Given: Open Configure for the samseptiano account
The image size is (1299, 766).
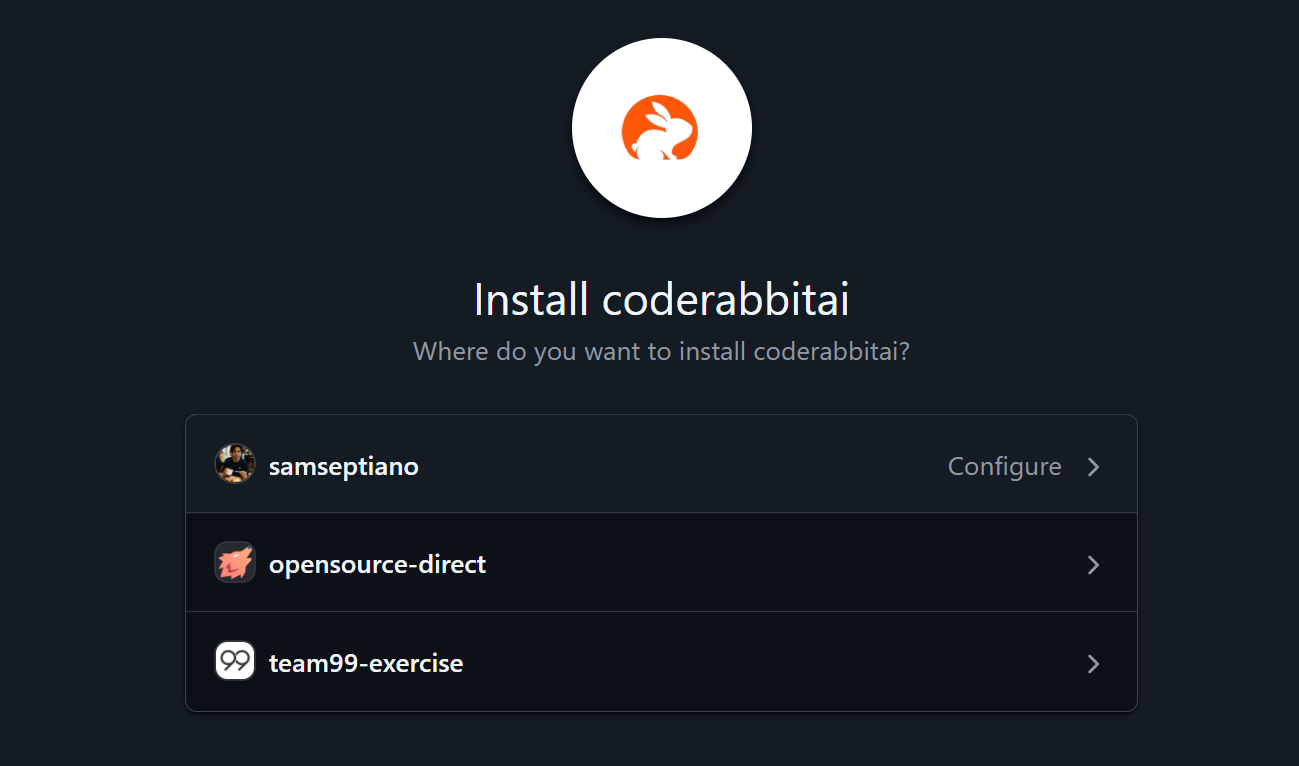Looking at the screenshot, I should coord(1005,467).
